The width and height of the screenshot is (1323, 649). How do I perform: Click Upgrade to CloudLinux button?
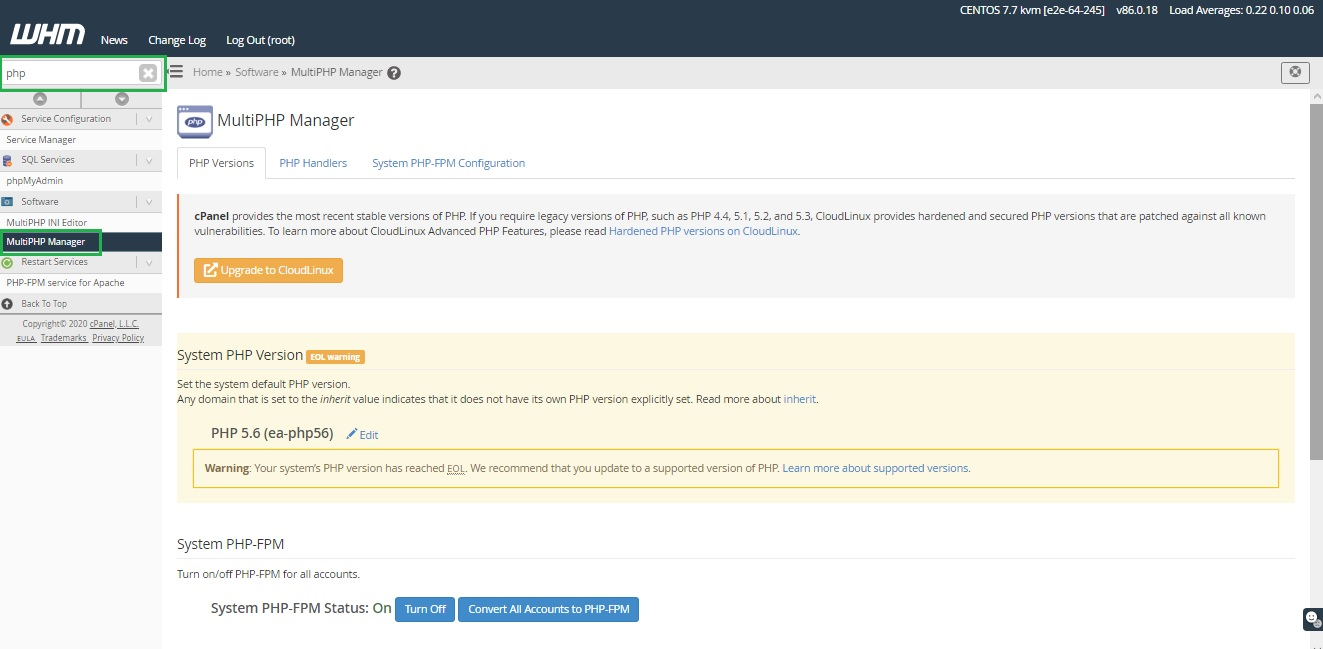click(268, 270)
